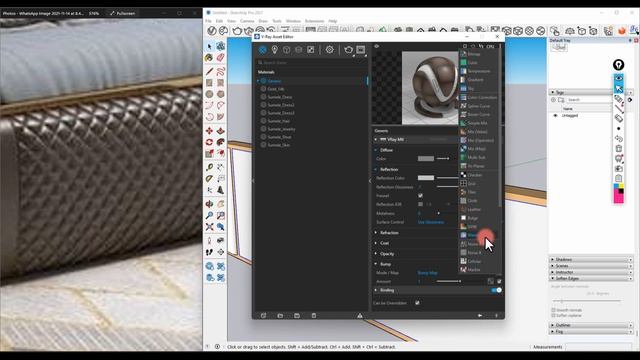The height and width of the screenshot is (360, 640).
Task: Toggle the Fresnel checkbox
Action: coord(420,196)
